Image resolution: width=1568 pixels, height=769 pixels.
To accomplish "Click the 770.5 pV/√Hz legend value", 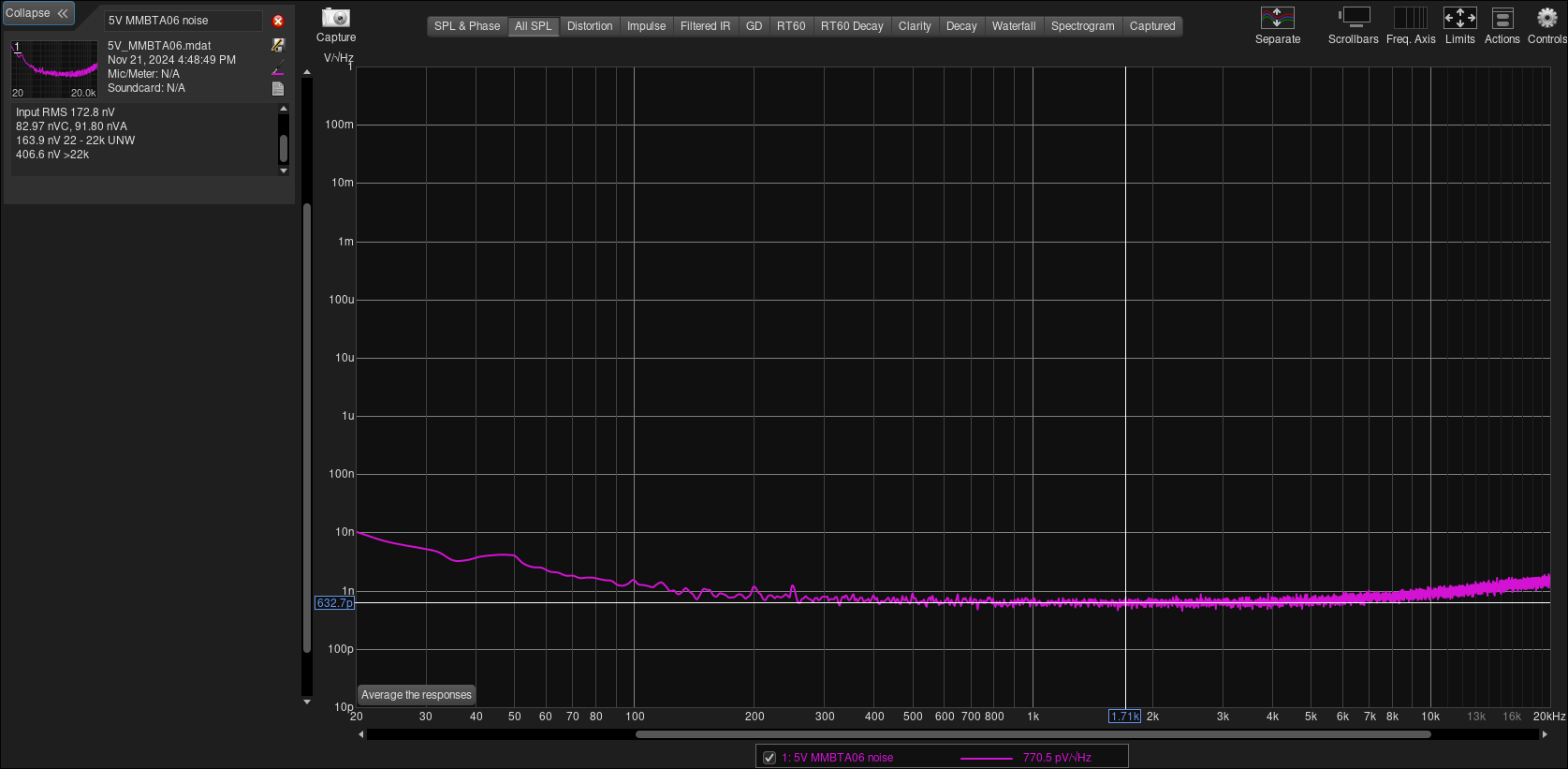I will click(1057, 758).
